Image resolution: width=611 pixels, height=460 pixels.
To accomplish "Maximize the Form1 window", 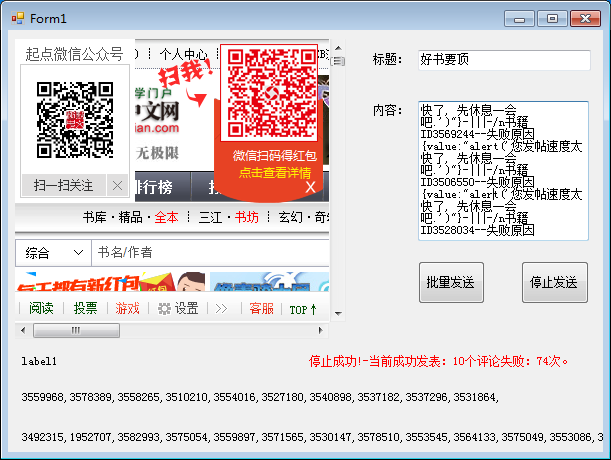I will (552, 18).
